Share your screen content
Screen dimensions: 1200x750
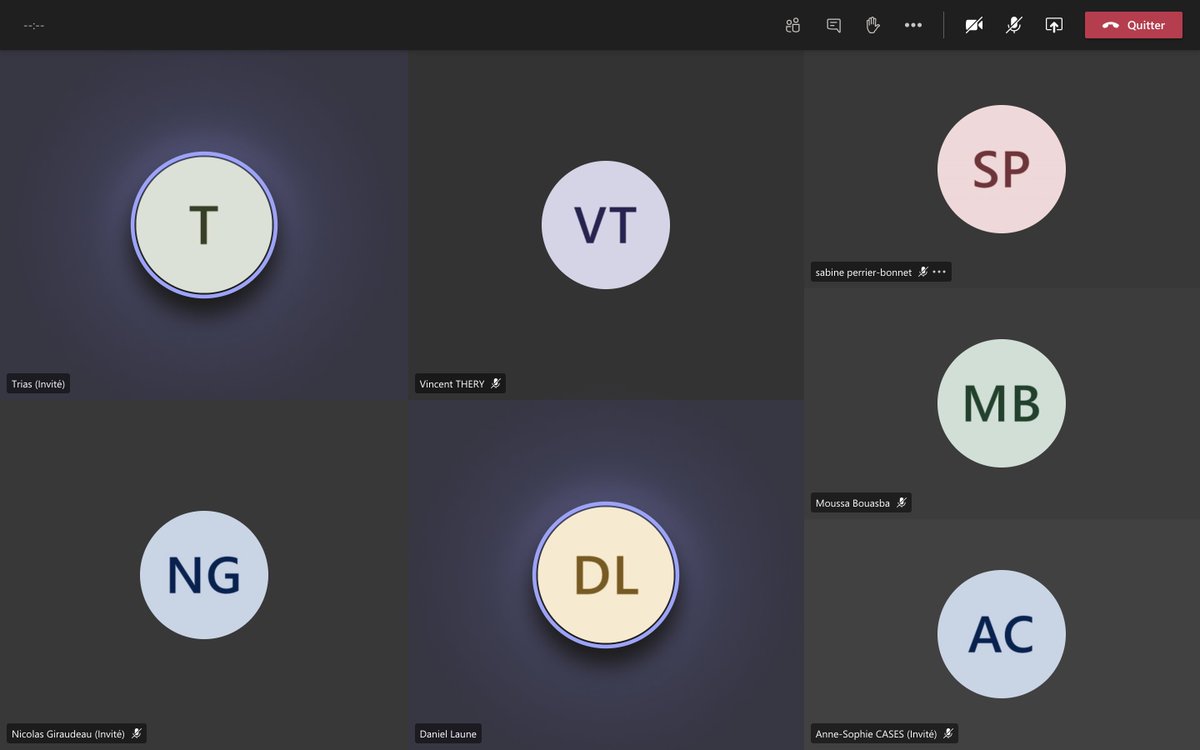point(1054,25)
